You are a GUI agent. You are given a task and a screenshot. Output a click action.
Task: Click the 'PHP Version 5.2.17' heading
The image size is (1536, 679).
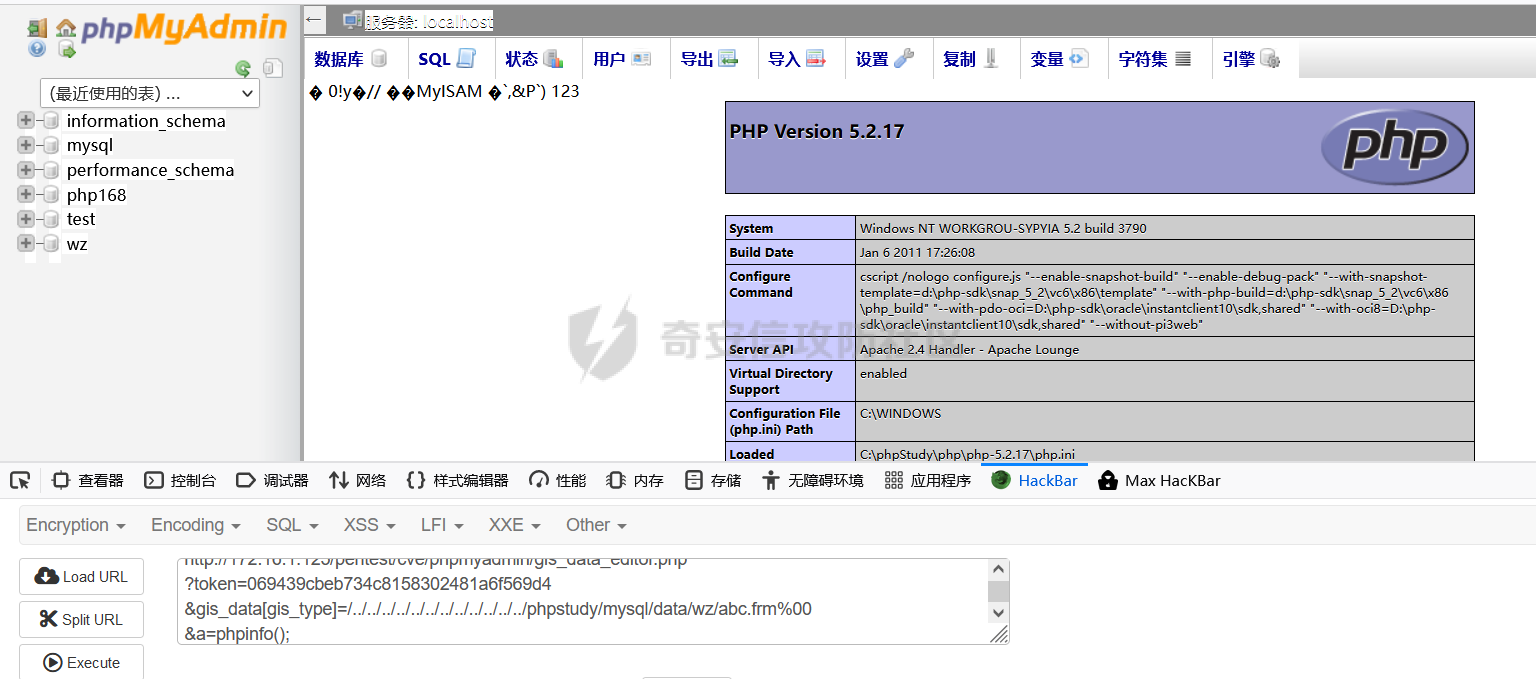tap(817, 131)
